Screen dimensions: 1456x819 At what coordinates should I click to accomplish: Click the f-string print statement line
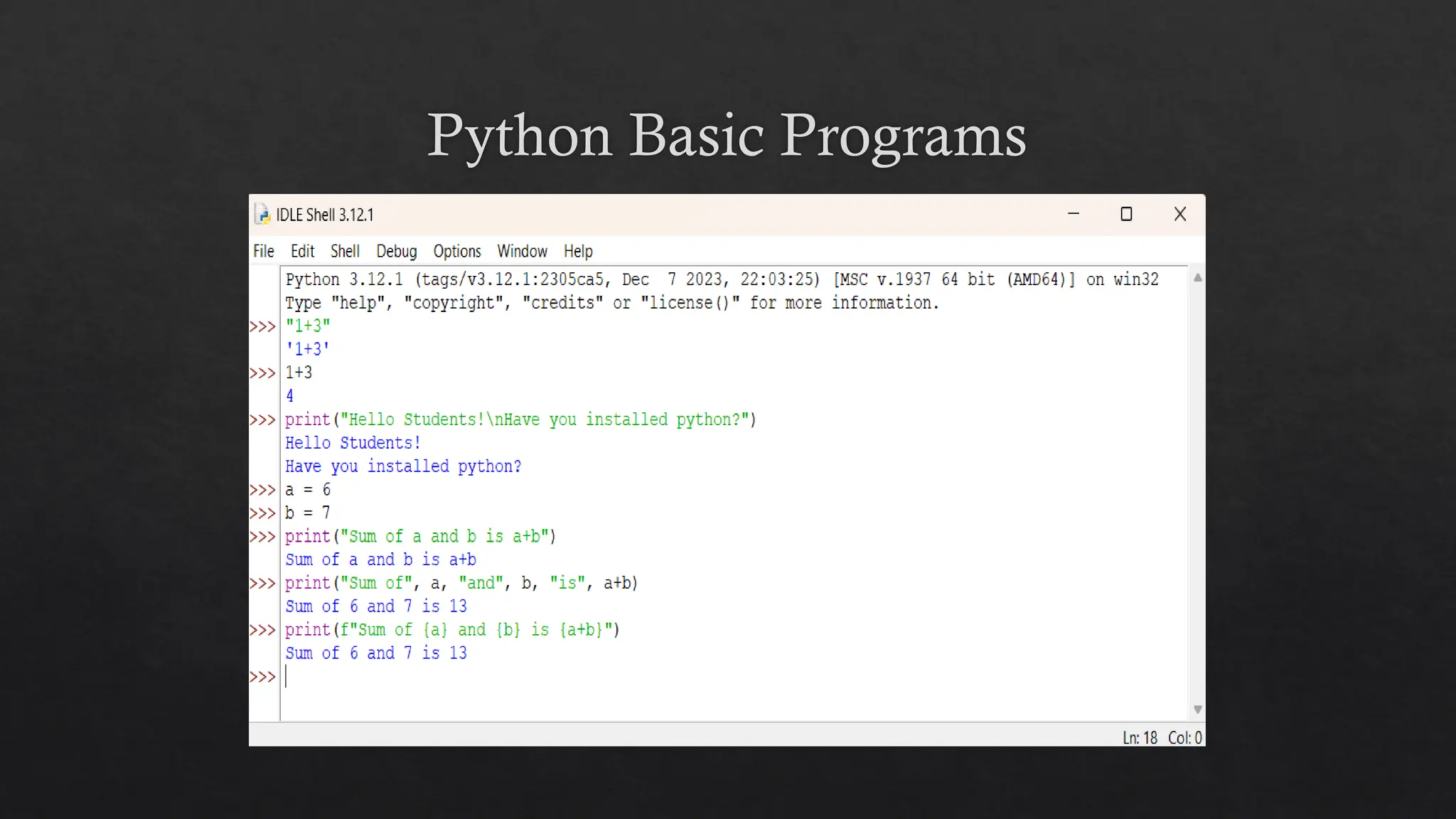pos(452,630)
